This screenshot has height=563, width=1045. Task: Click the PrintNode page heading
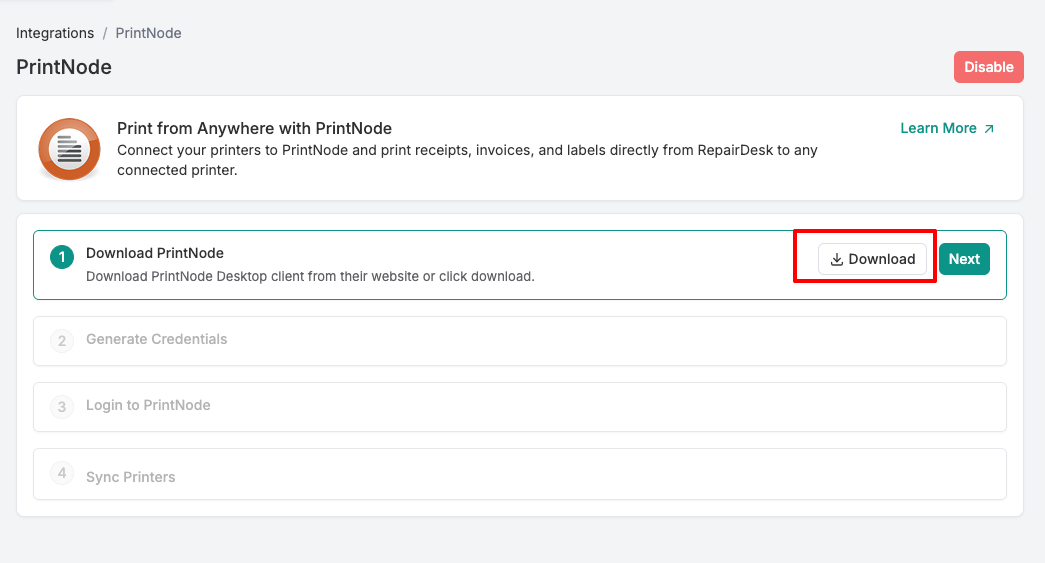[x=64, y=67]
